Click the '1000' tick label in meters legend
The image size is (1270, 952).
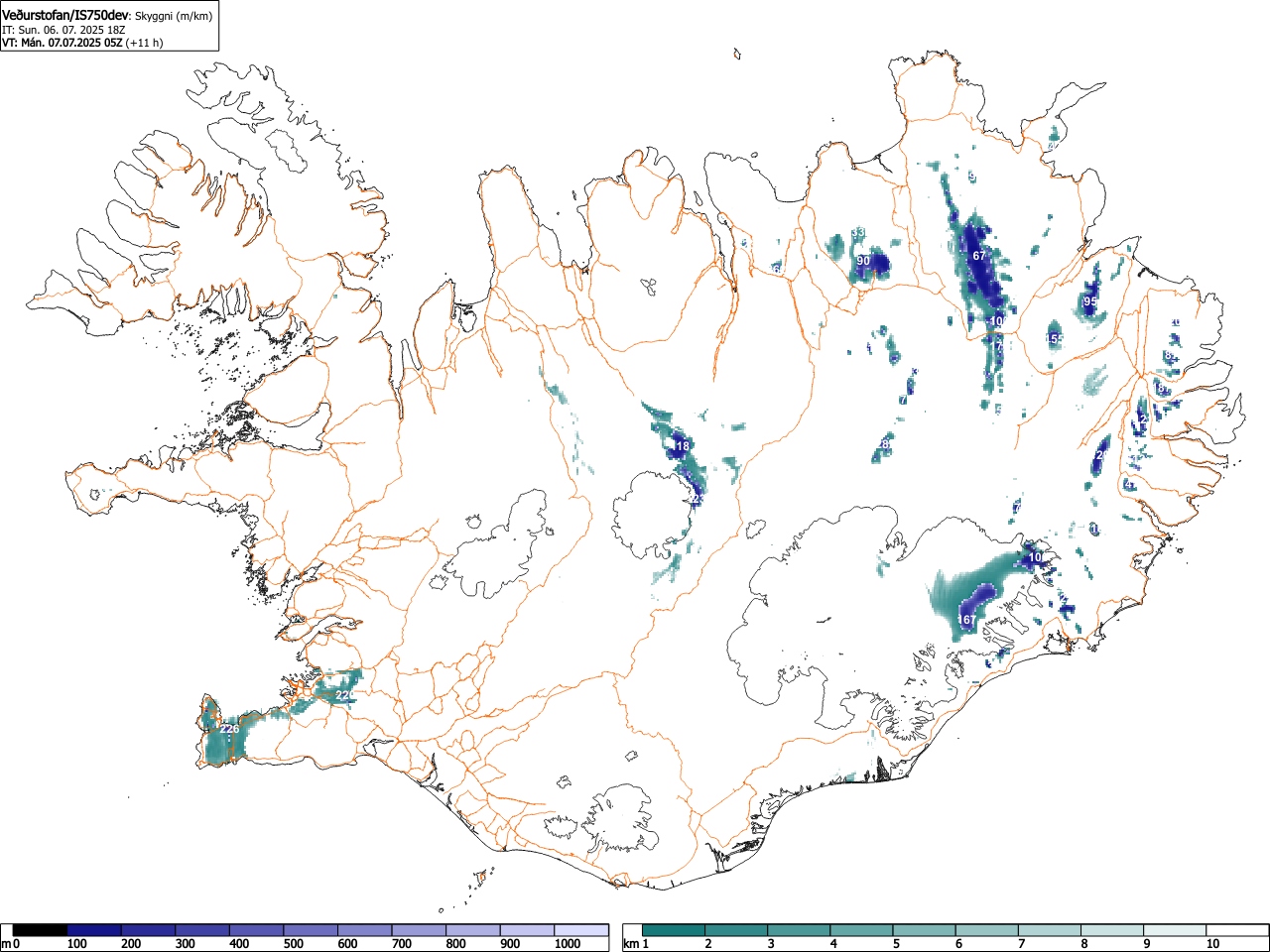click(567, 944)
